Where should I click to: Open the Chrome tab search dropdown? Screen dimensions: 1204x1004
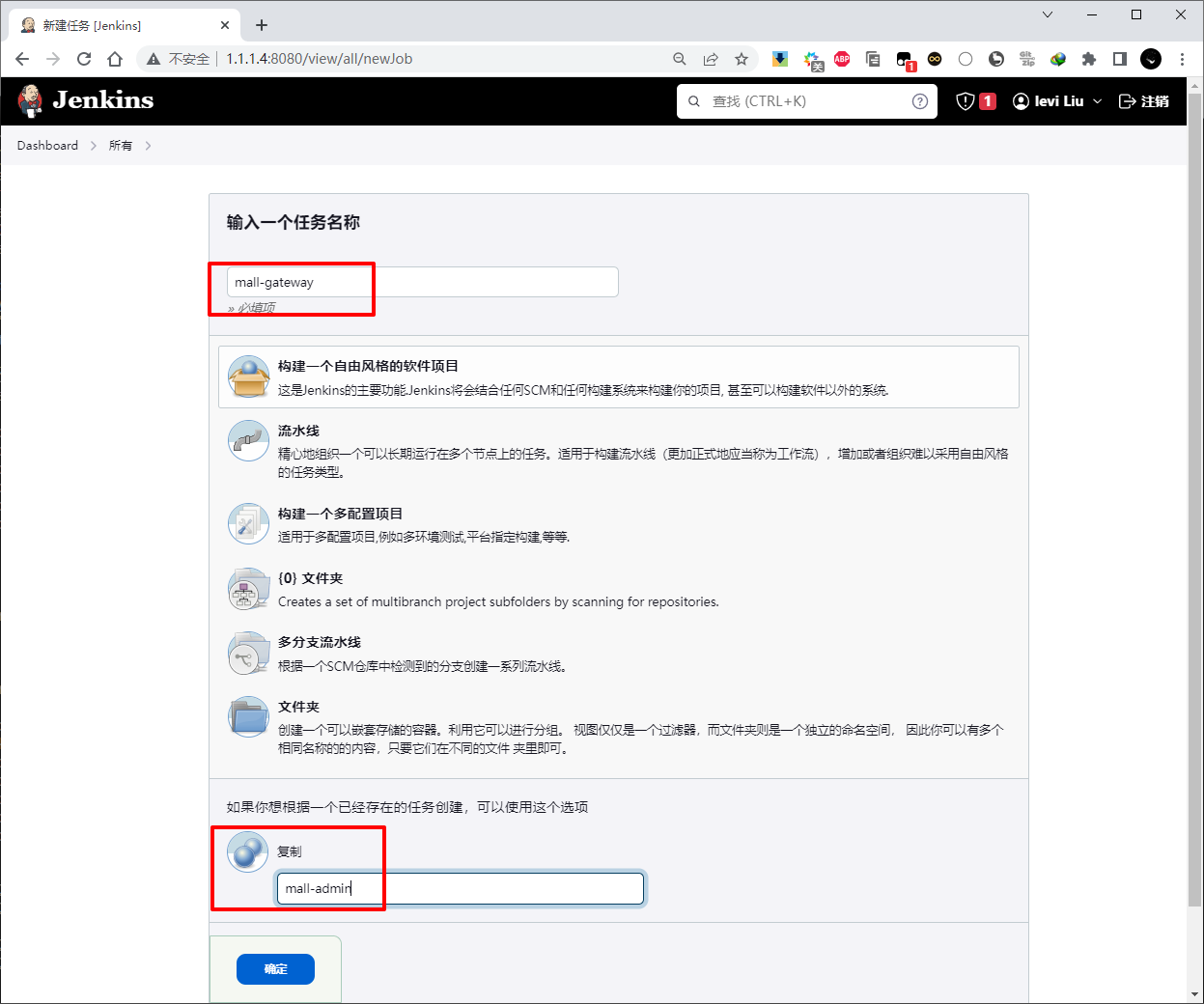[x=1048, y=14]
